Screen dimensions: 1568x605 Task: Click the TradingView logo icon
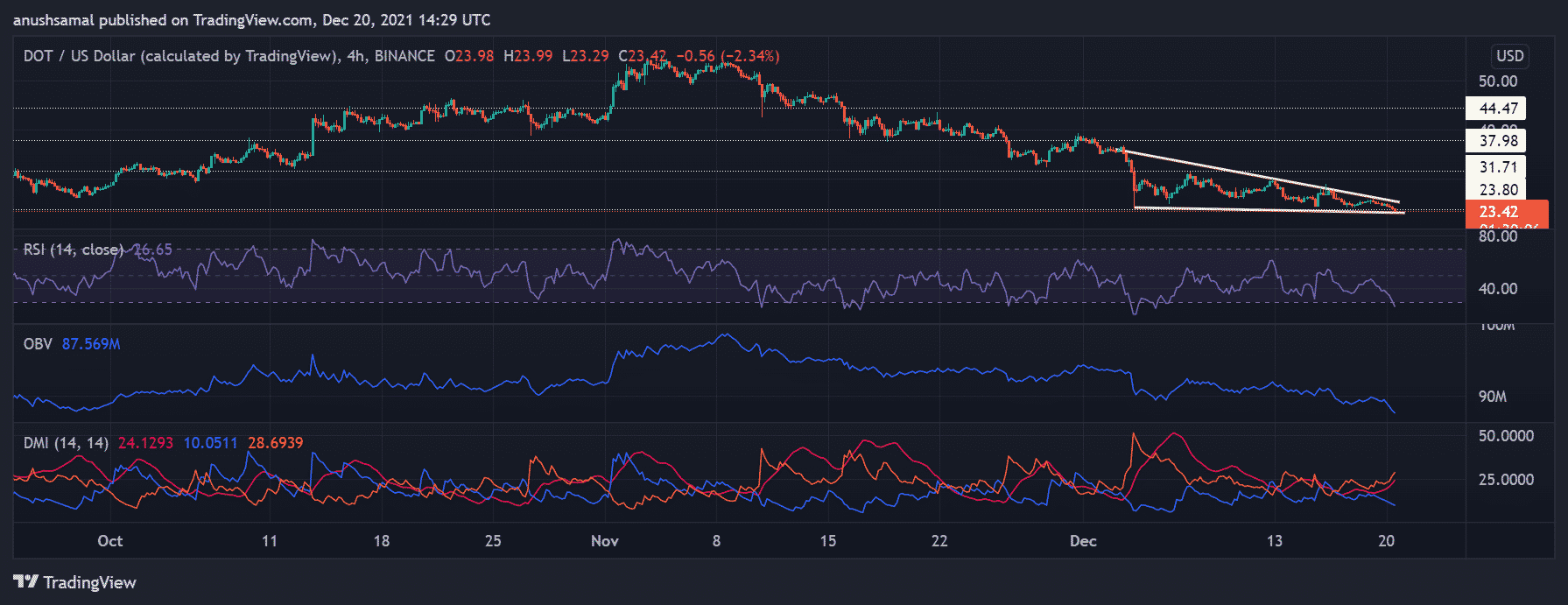pyautogui.click(x=25, y=582)
